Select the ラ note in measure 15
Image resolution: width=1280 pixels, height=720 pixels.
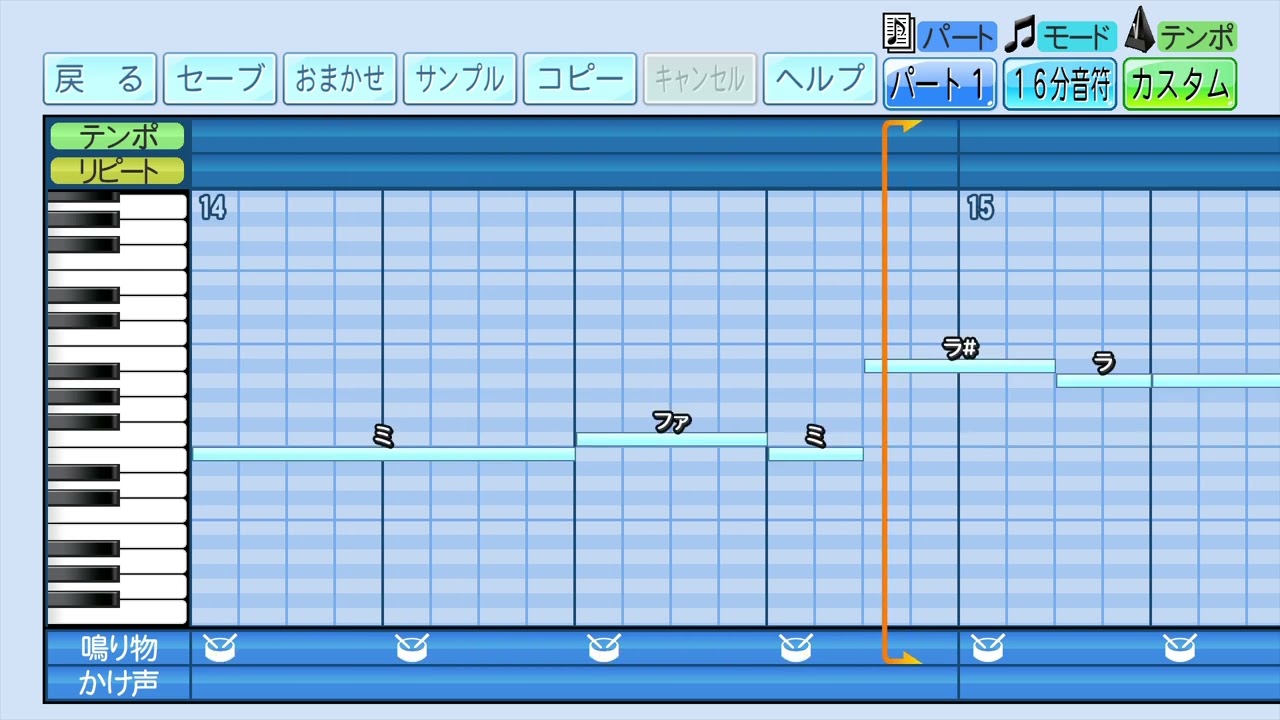tap(1104, 381)
